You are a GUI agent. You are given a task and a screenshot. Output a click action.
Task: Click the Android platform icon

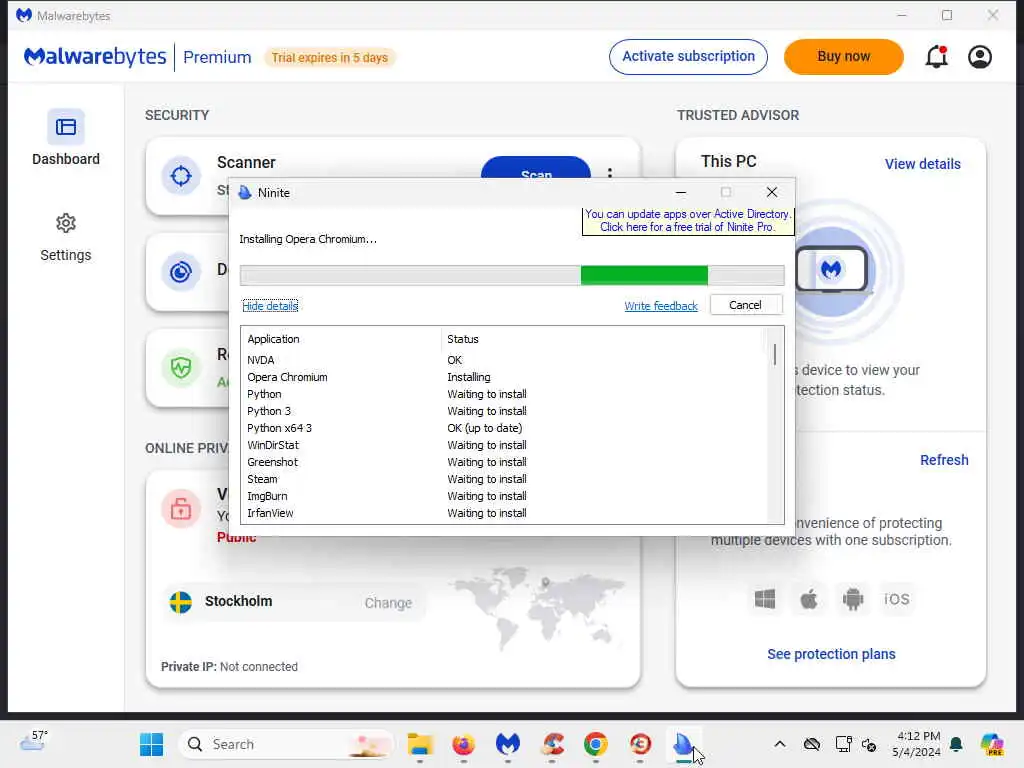[853, 599]
